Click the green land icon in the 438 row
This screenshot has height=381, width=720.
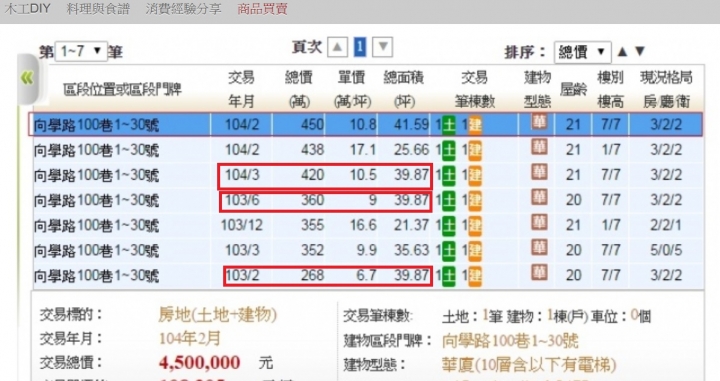[x=449, y=150]
